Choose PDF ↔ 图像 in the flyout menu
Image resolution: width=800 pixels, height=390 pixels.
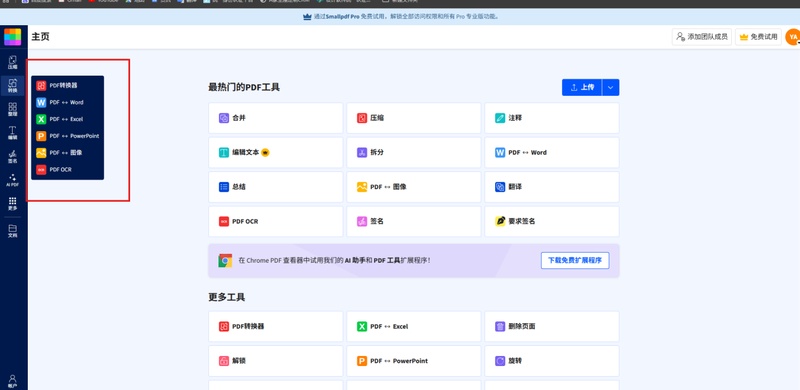[67, 153]
